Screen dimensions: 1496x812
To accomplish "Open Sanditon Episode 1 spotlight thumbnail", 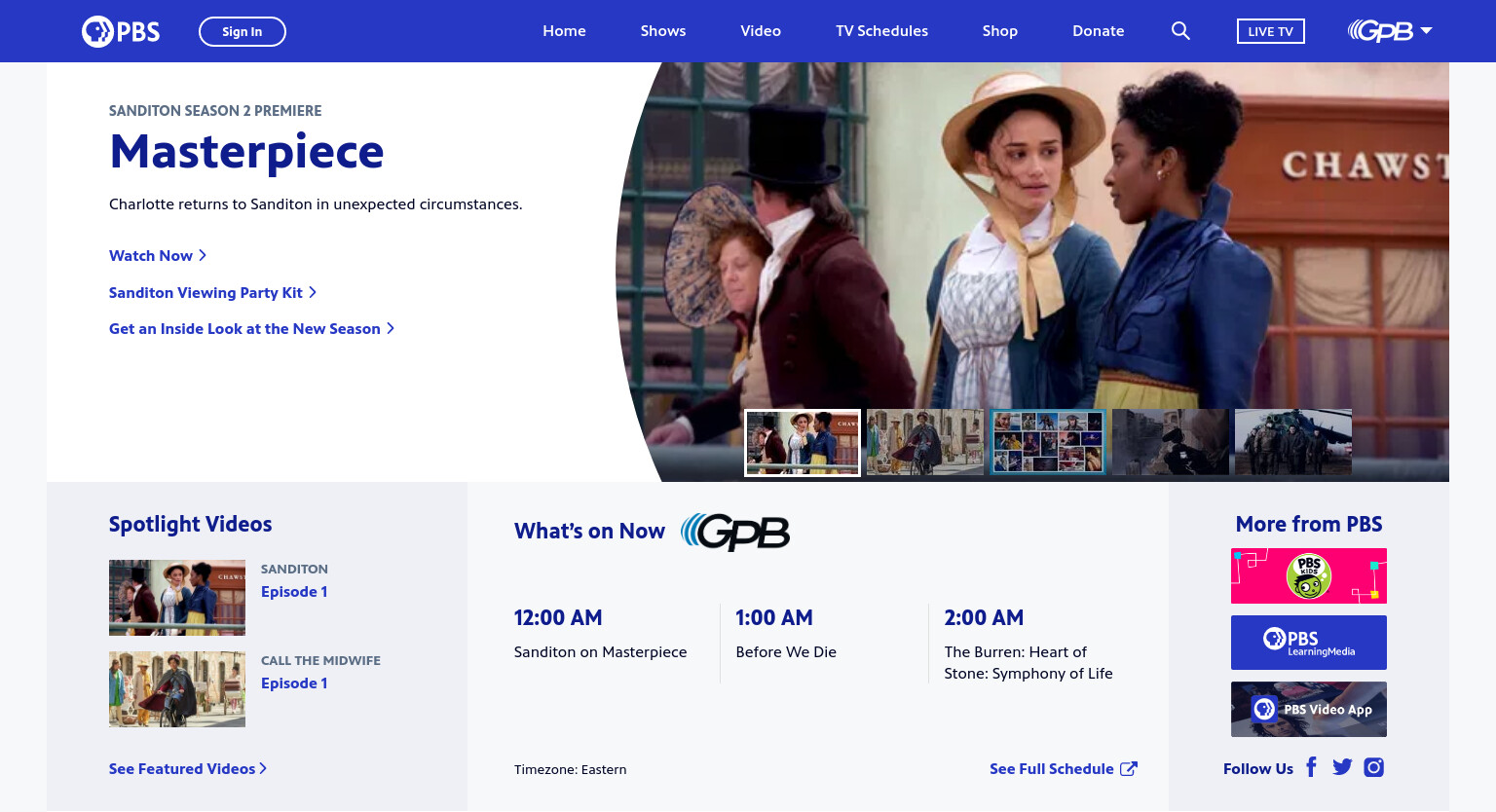I will coord(177,598).
